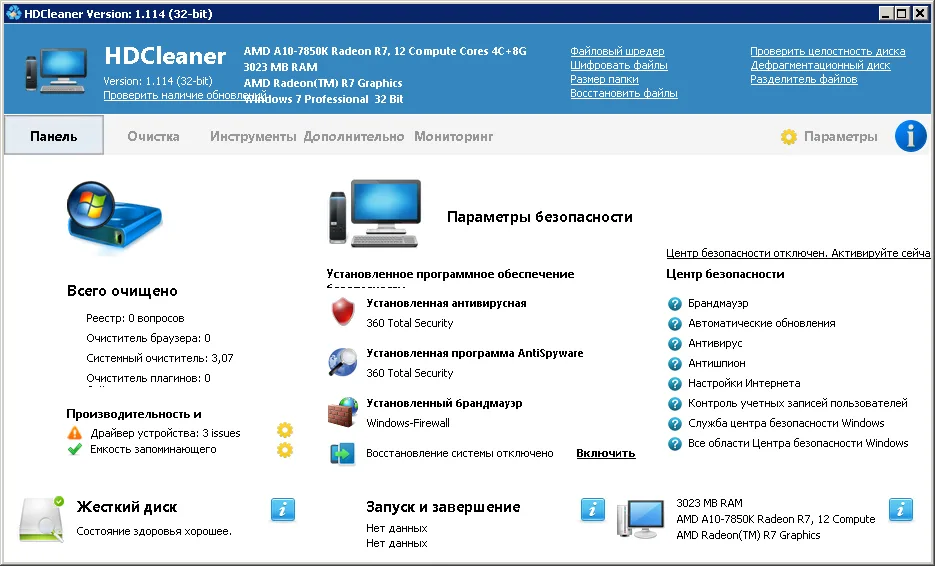Click the question icon beside Служба центра безопасности

click(x=674, y=423)
